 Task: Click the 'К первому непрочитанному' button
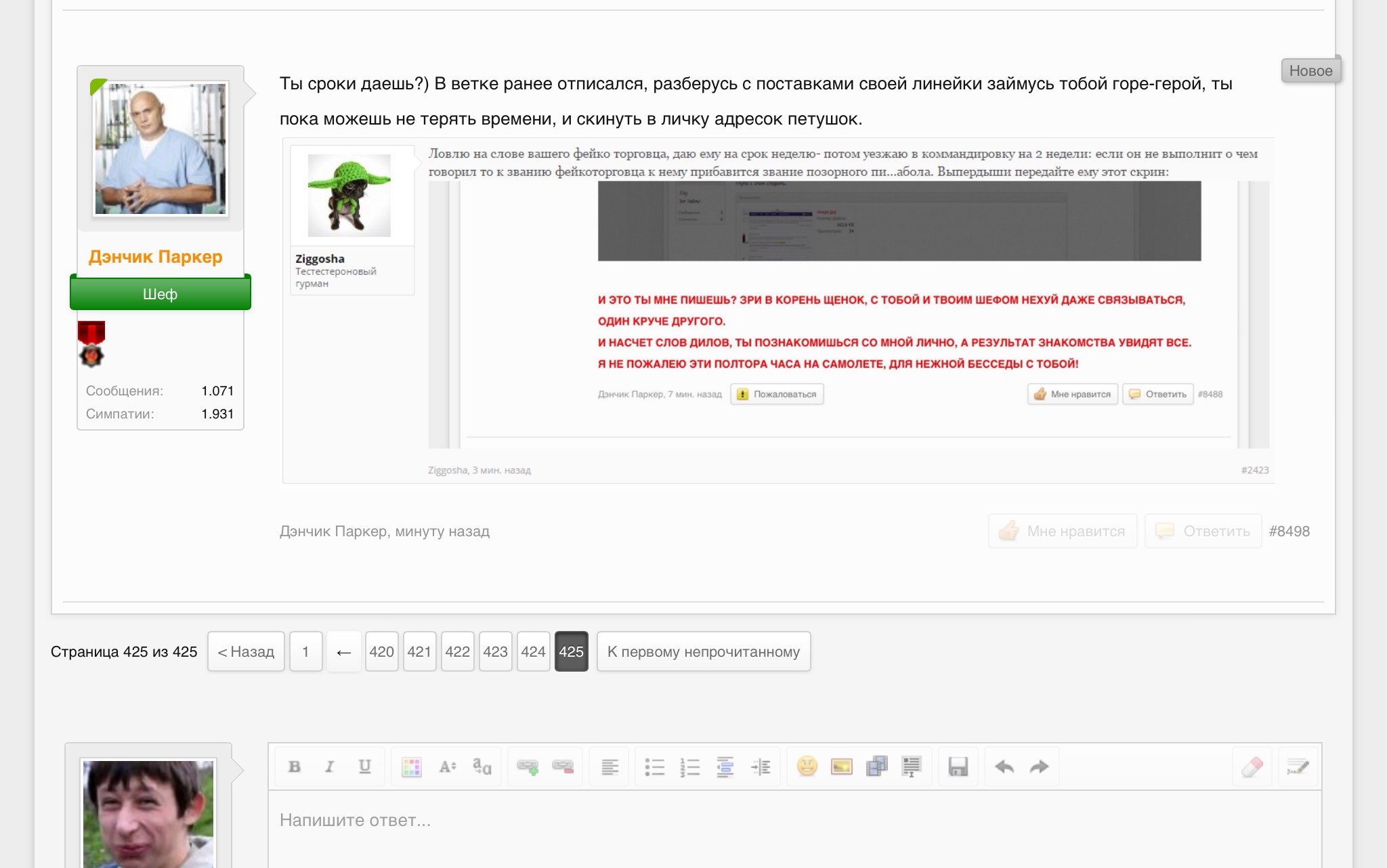703,651
